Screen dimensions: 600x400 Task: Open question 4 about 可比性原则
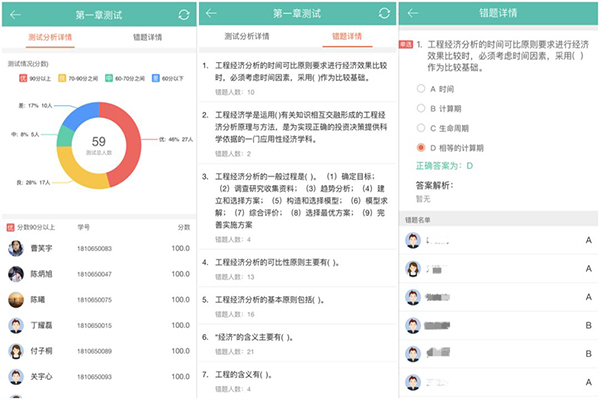coord(298,268)
